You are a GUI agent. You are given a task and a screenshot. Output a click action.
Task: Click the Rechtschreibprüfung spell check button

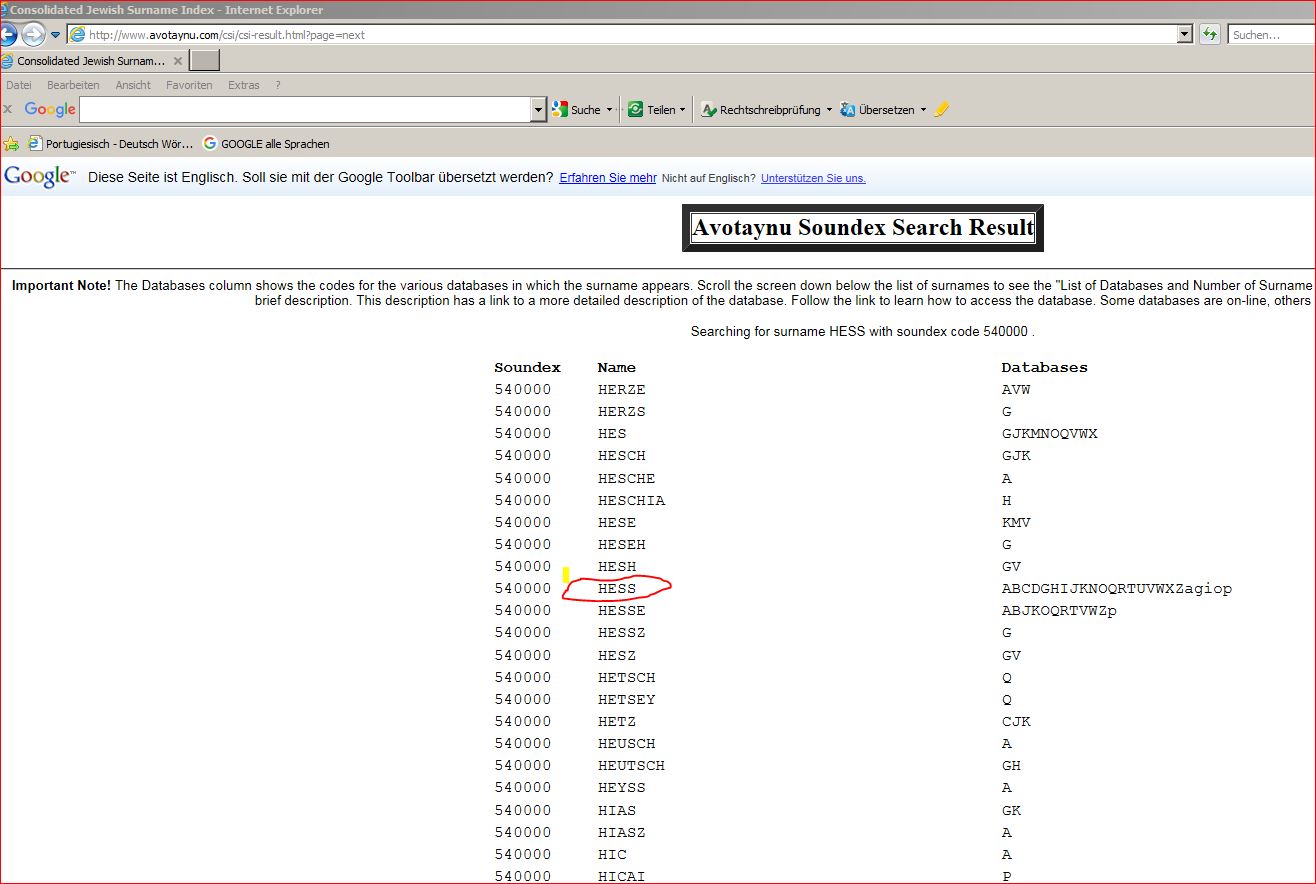coord(760,110)
